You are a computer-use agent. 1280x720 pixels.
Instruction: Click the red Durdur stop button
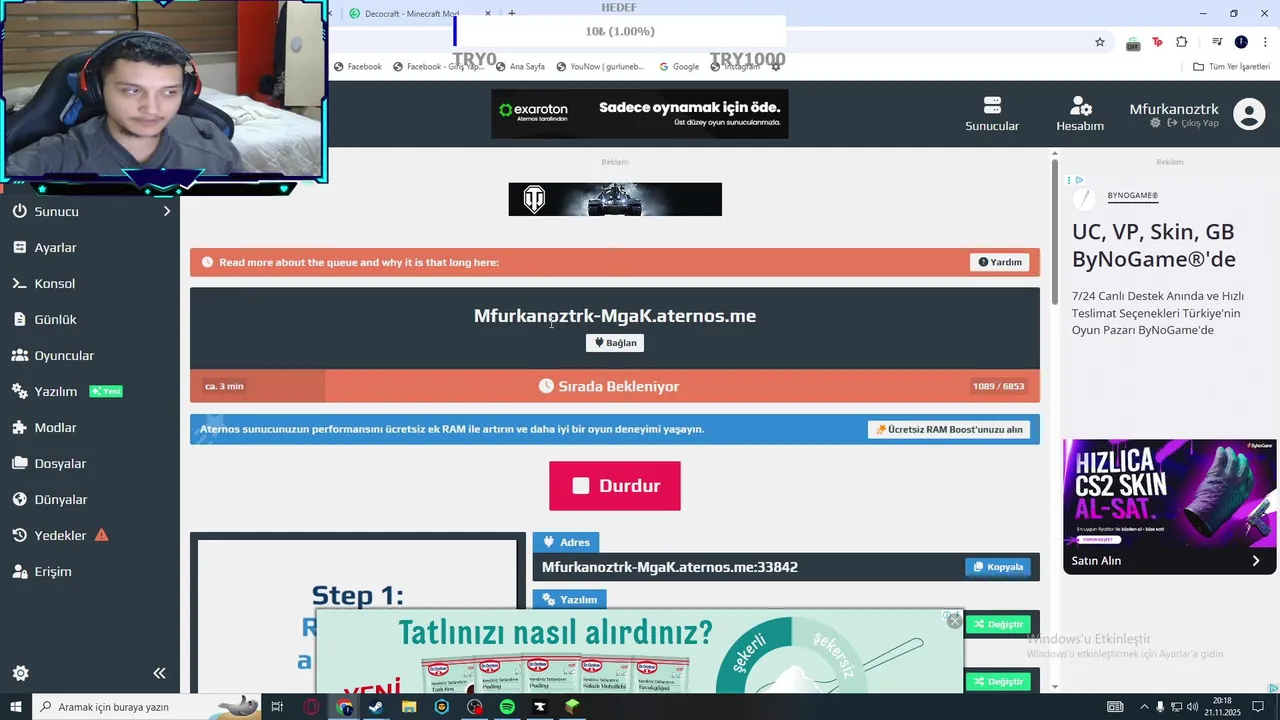(x=615, y=486)
